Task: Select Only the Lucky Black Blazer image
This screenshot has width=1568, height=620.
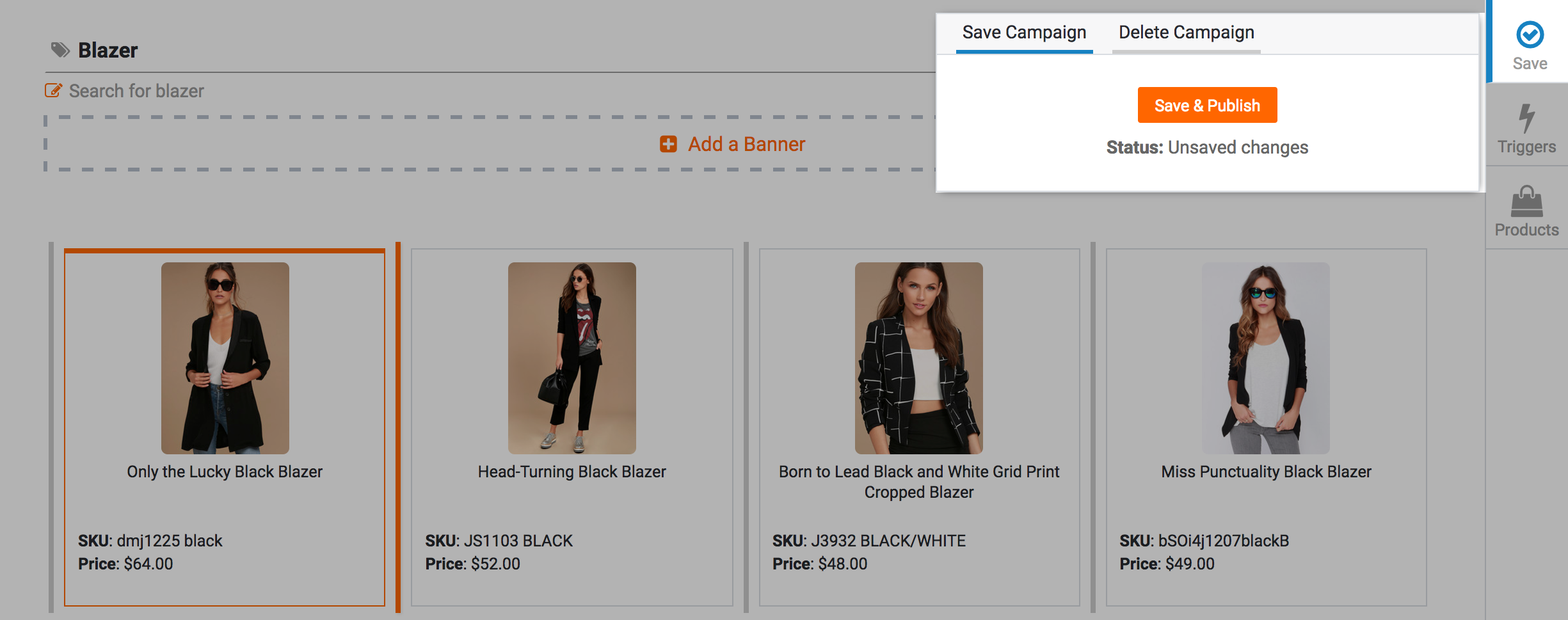Action: [225, 358]
